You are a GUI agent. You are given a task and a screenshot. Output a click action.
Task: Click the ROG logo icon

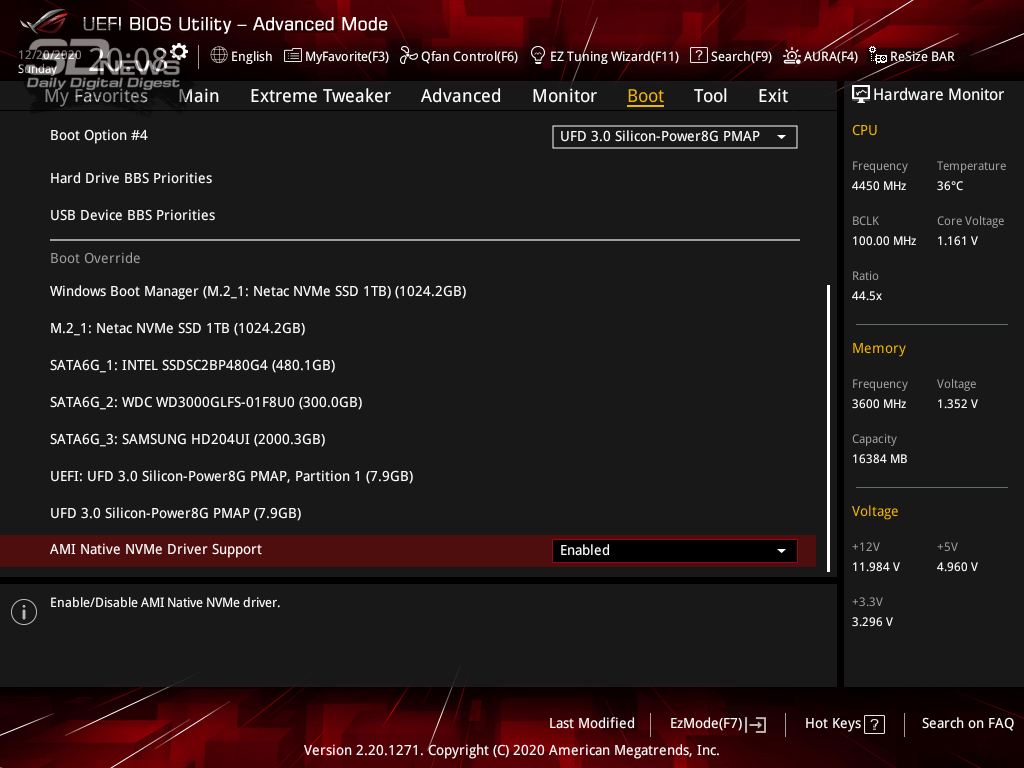[44, 22]
